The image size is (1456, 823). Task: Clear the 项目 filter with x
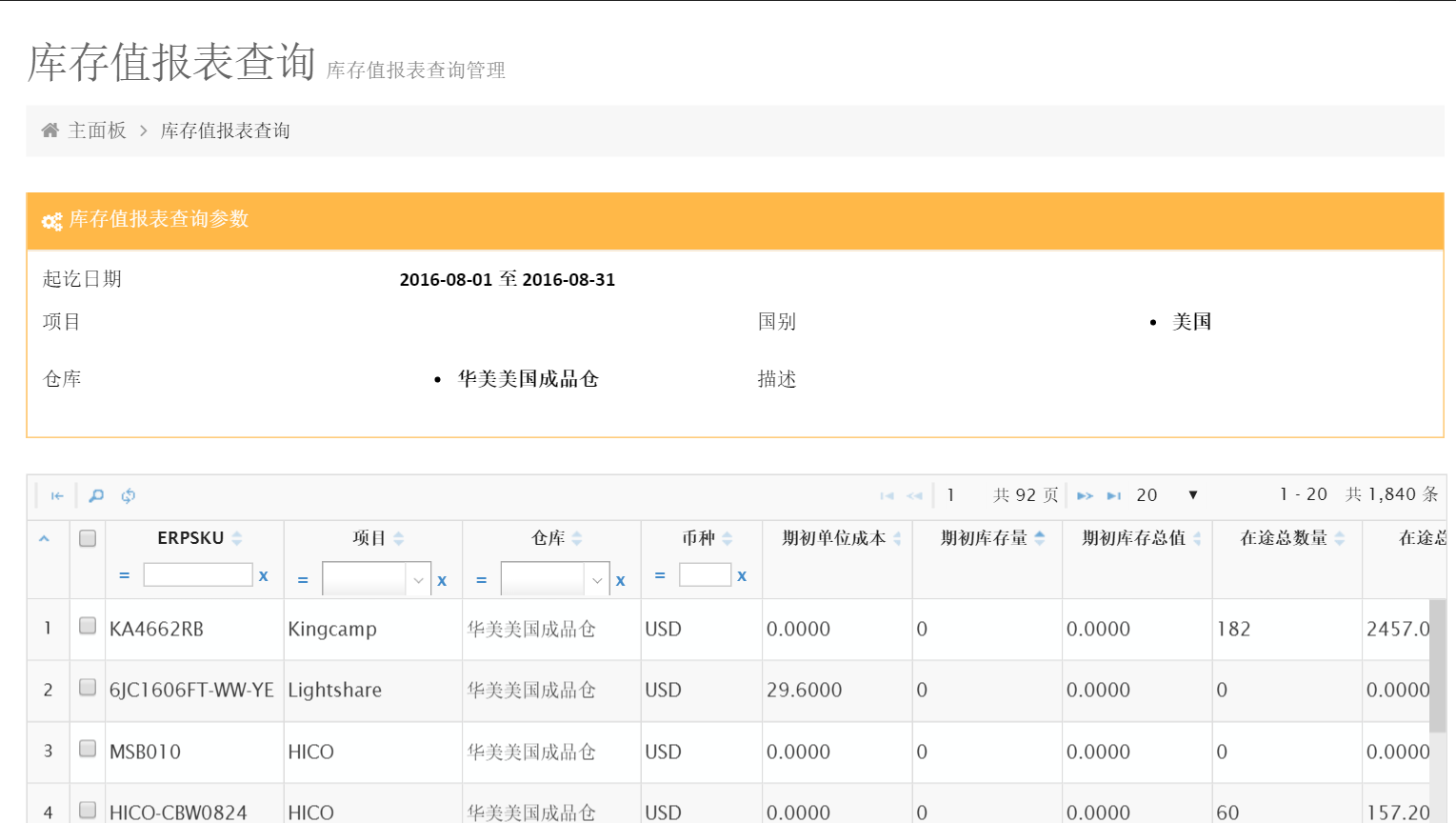(x=442, y=580)
